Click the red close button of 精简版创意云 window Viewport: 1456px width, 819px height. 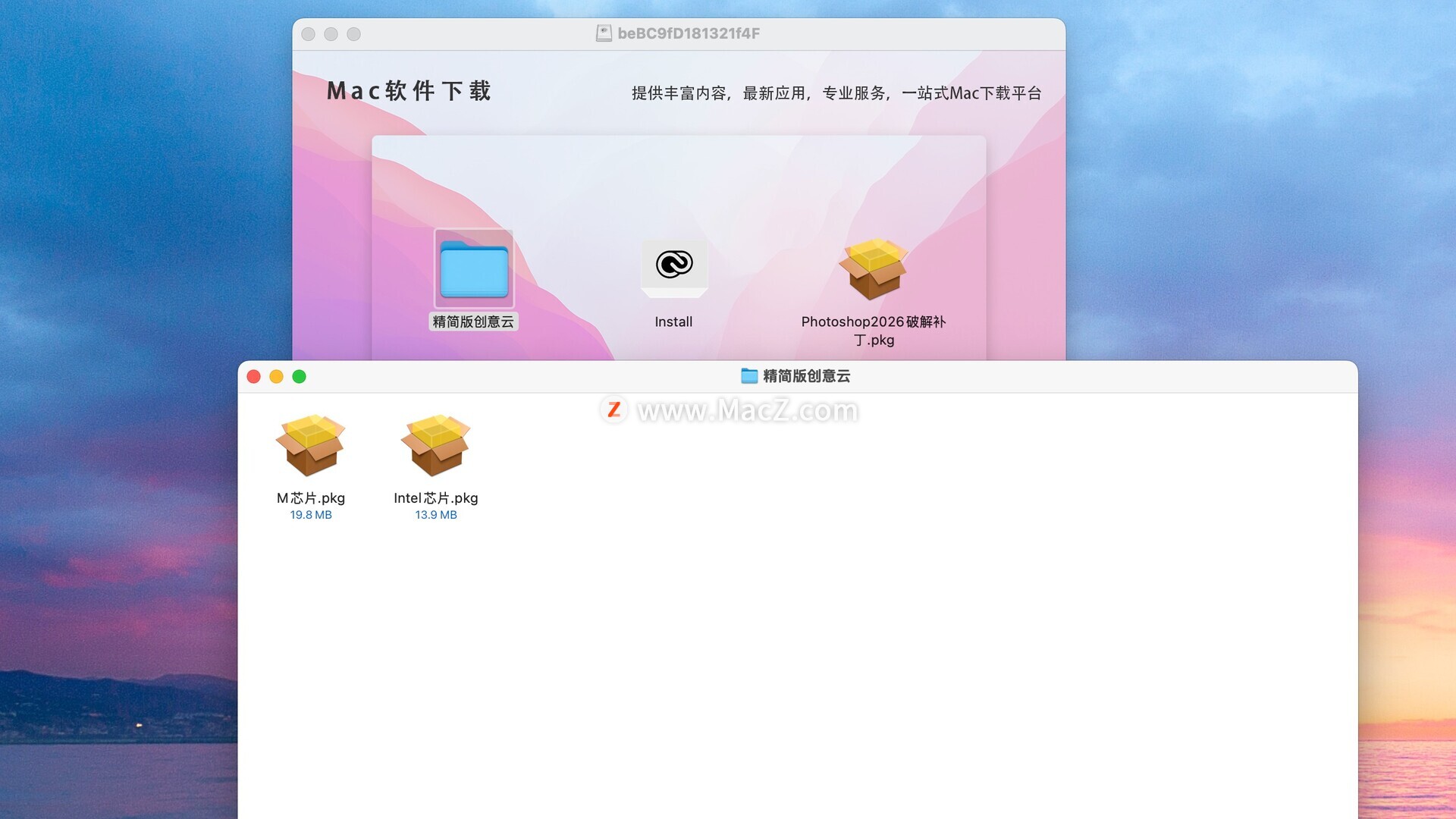click(254, 377)
